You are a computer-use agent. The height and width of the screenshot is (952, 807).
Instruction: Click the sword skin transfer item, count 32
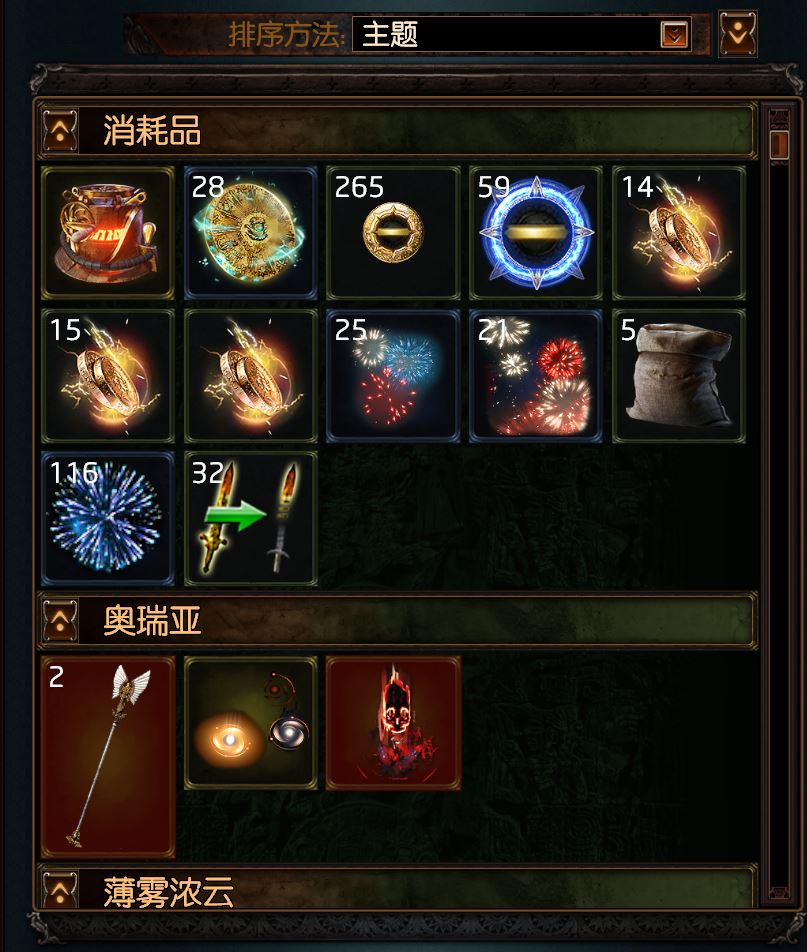pos(251,518)
